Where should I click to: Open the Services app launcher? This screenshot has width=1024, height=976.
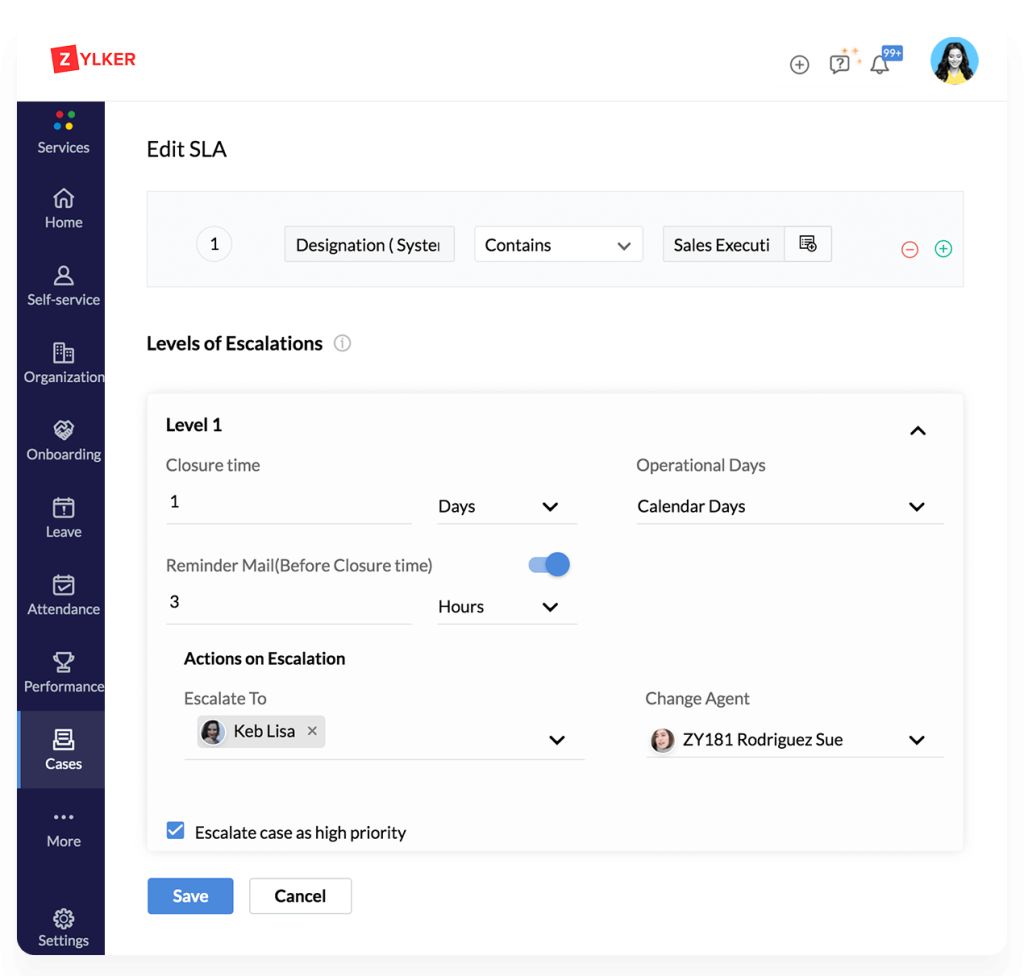63,133
